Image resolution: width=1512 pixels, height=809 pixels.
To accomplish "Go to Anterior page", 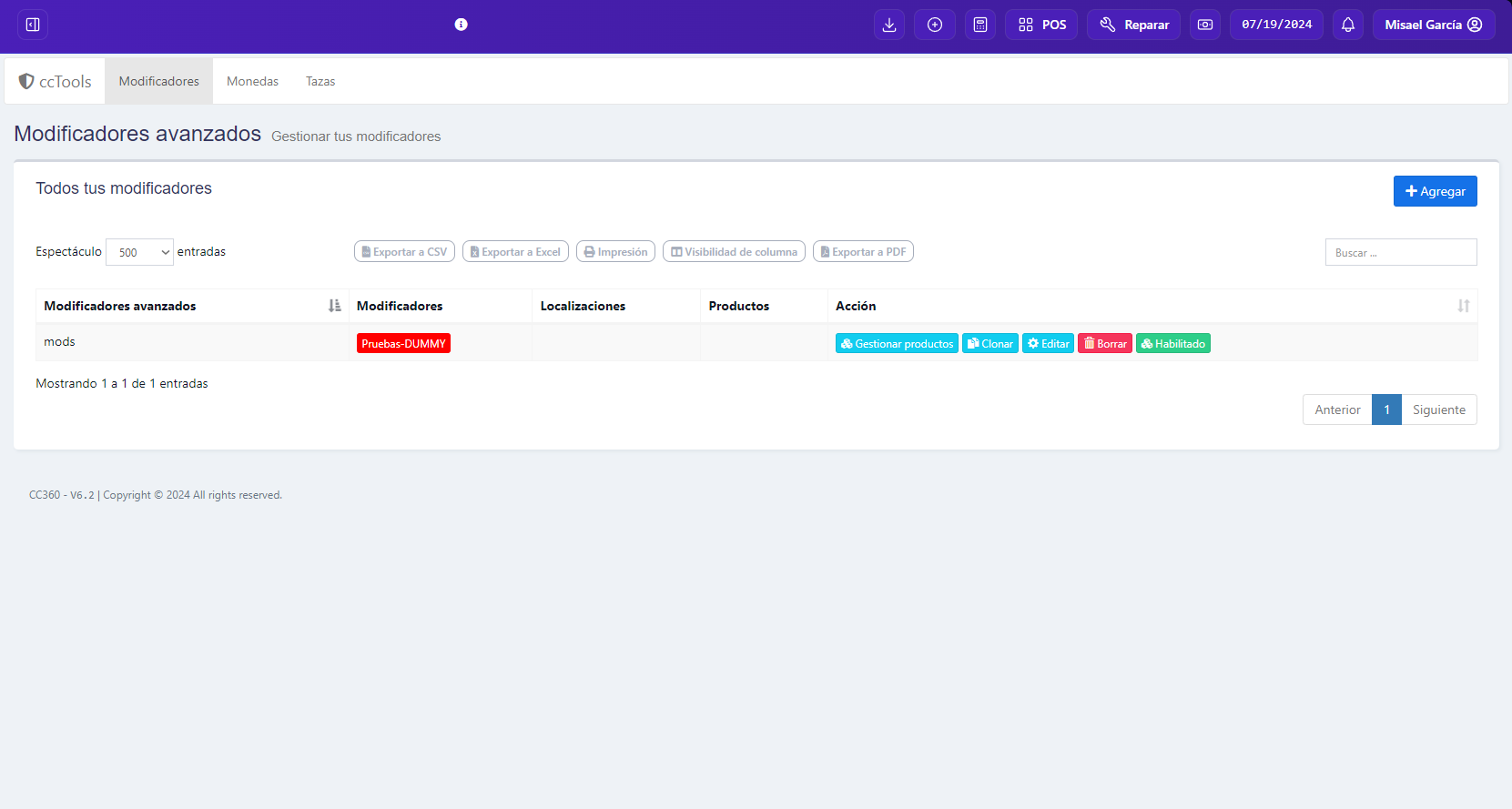I will click(x=1337, y=410).
